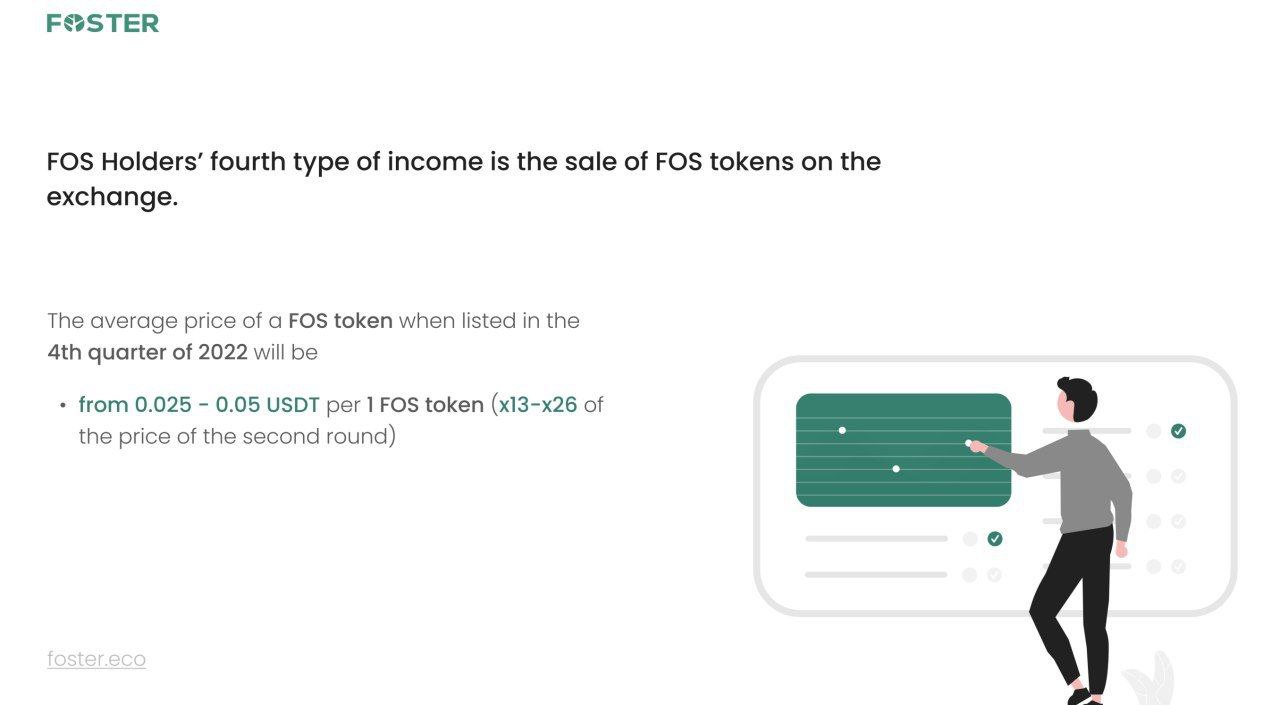Click the FOSTER logo in the header
This screenshot has width=1280, height=705.
point(103,23)
